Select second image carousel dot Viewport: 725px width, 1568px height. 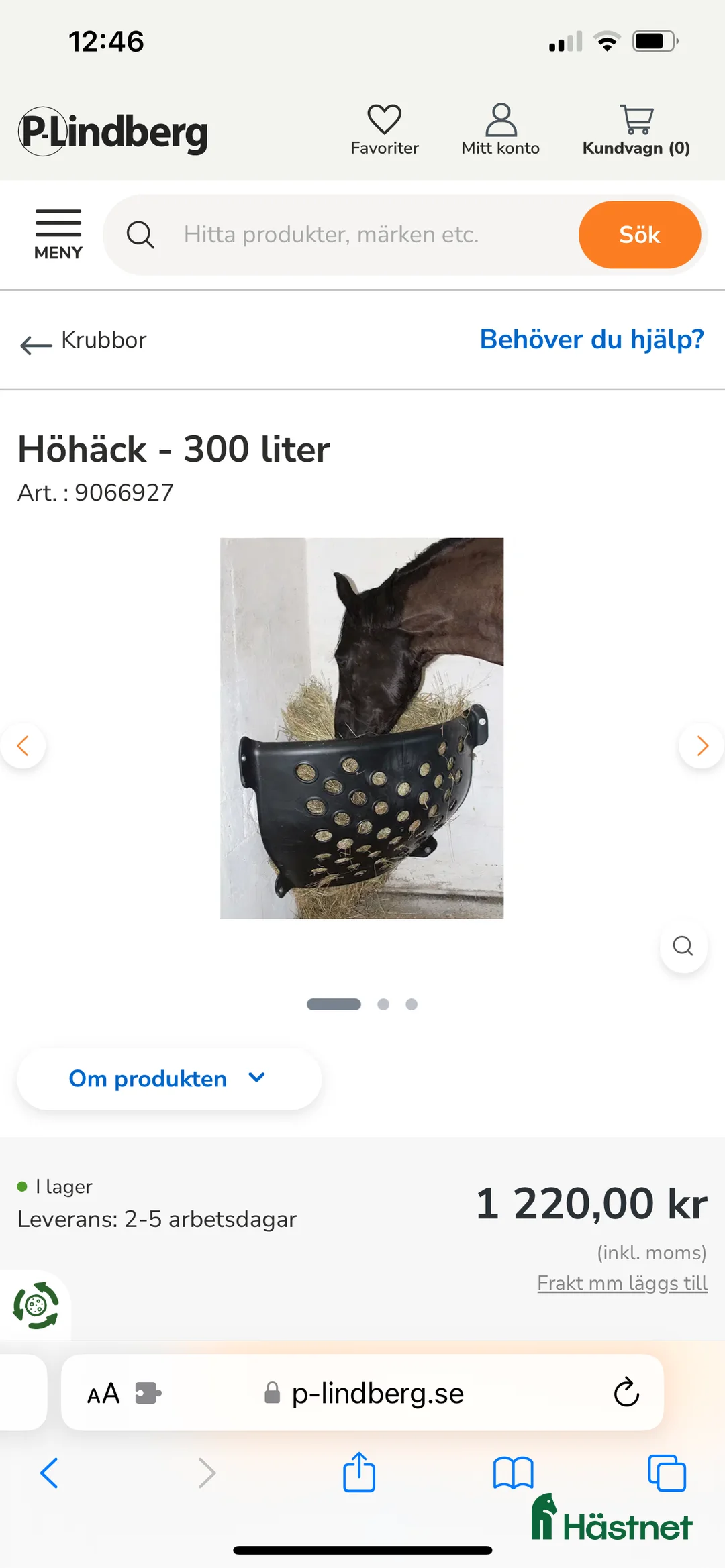383,1004
